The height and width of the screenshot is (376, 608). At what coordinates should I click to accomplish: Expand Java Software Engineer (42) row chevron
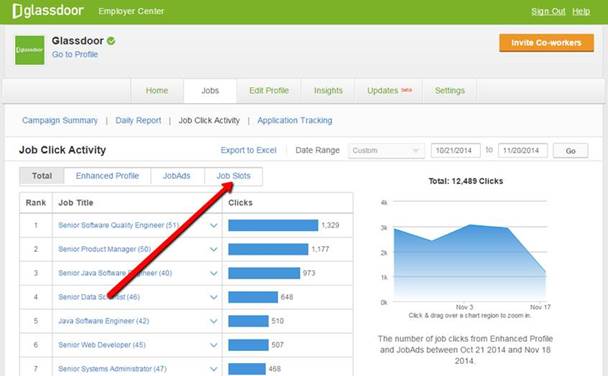point(214,321)
